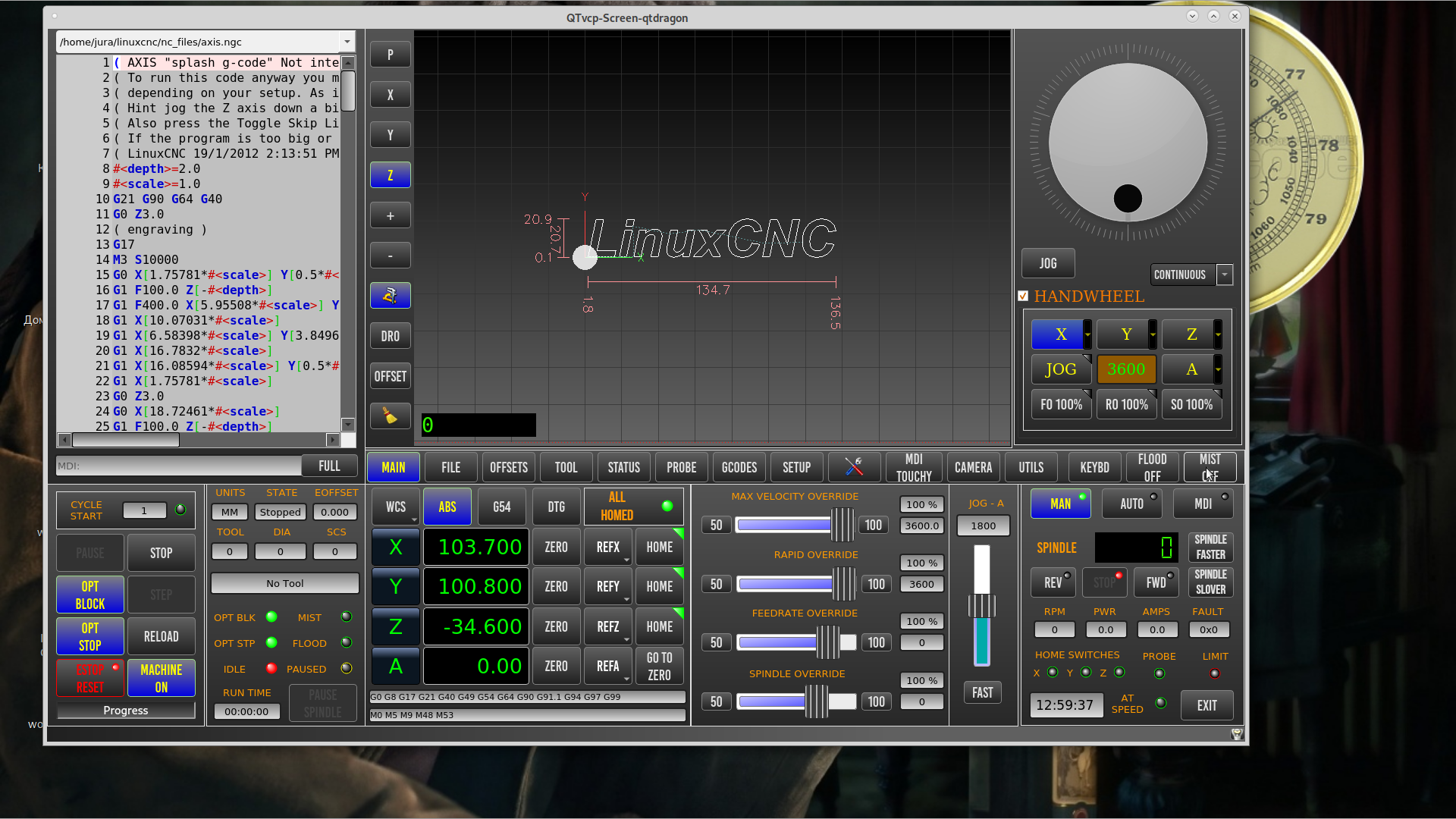Toggle OPT STOP button
The width and height of the screenshot is (1456, 819).
(90, 636)
